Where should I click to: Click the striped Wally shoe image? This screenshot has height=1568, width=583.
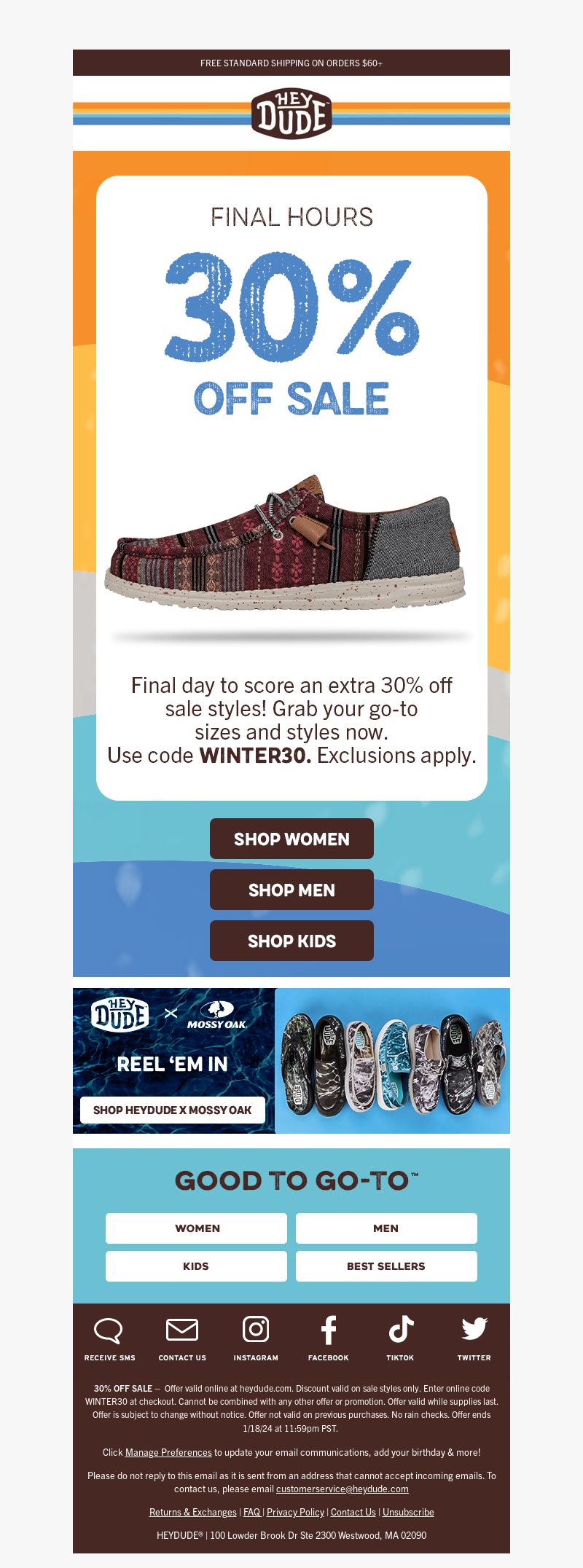click(285, 543)
